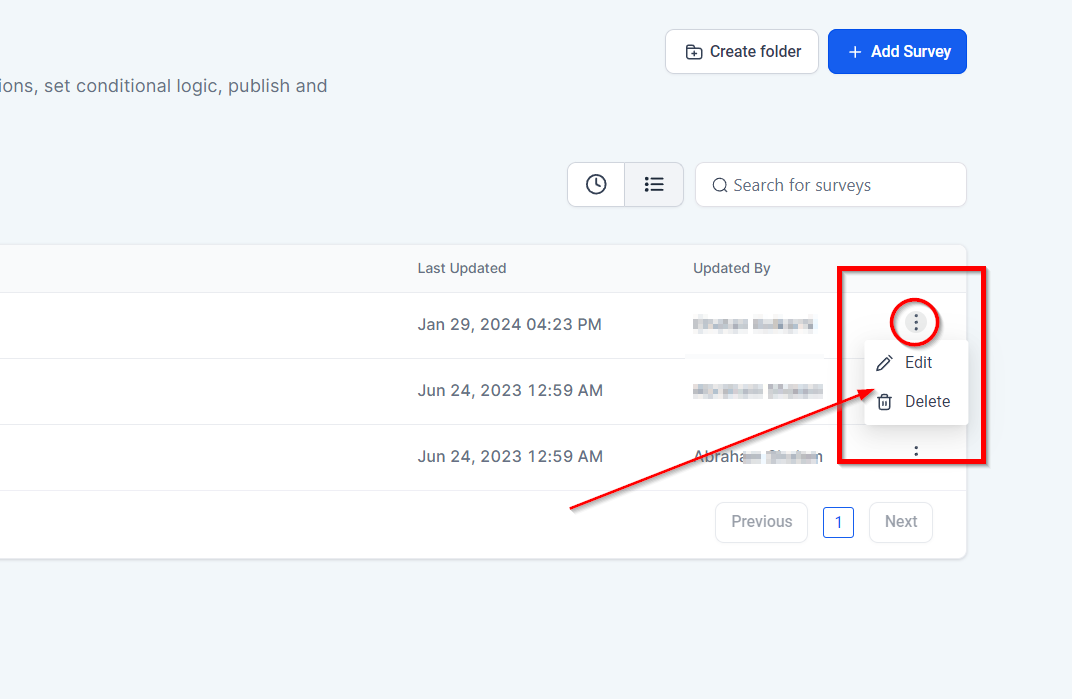Choose Delete from the row menu
The image size is (1072, 699).
(927, 402)
